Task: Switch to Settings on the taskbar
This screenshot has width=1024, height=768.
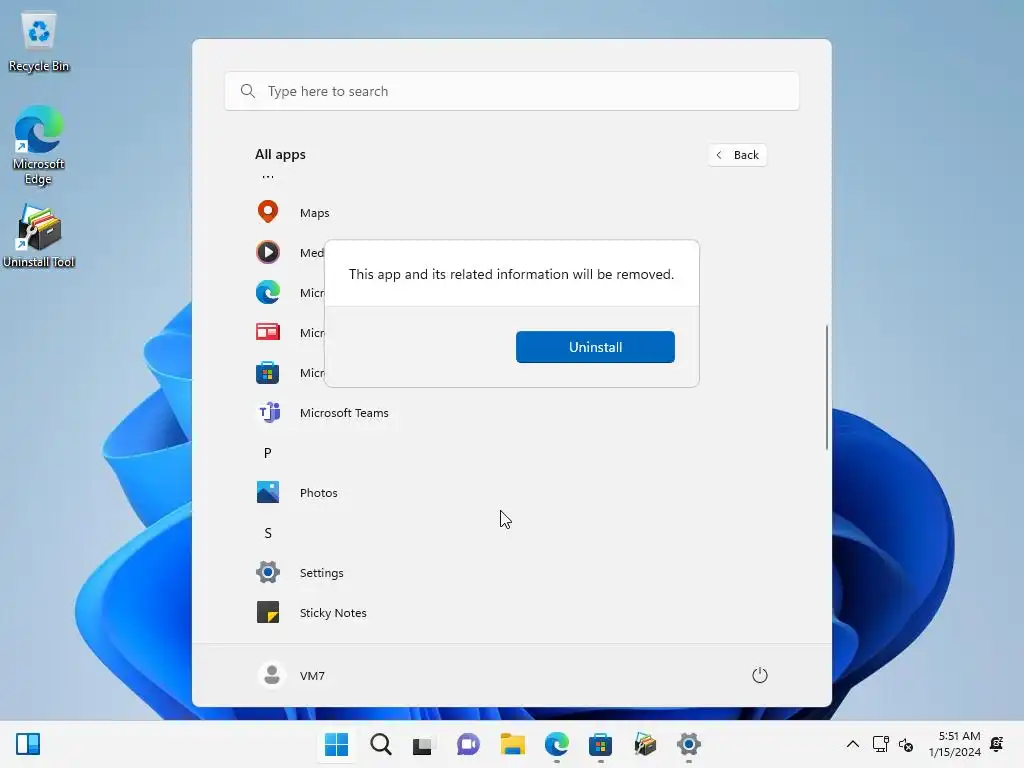Action: click(688, 744)
